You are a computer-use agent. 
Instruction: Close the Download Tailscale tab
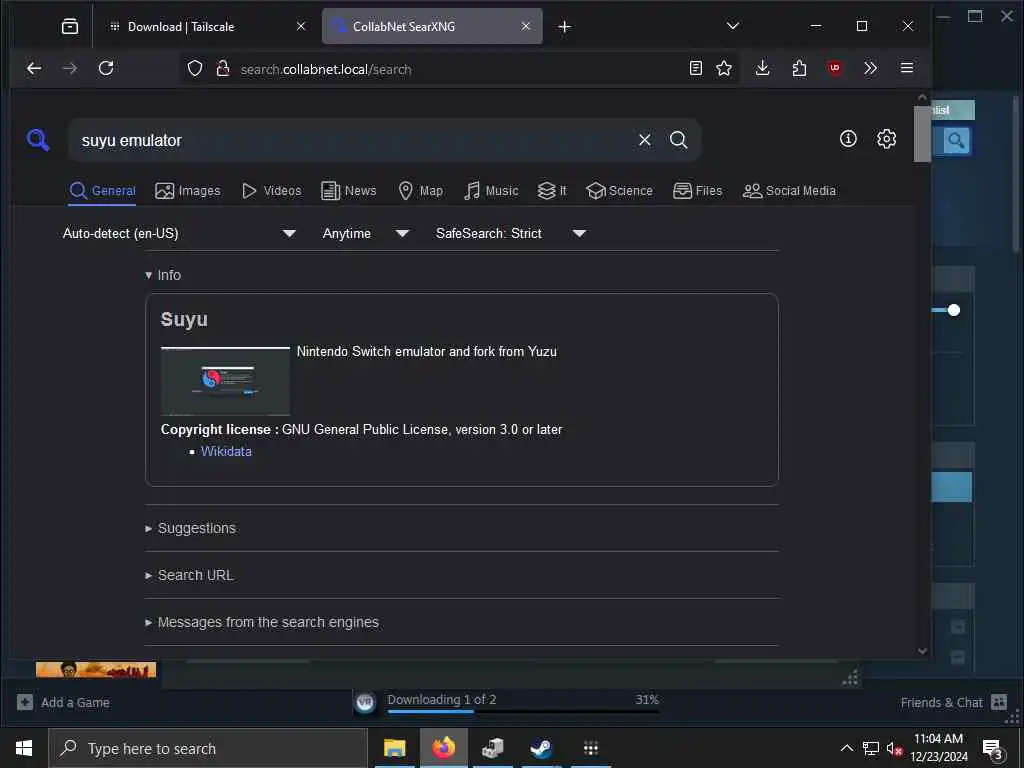(x=301, y=26)
